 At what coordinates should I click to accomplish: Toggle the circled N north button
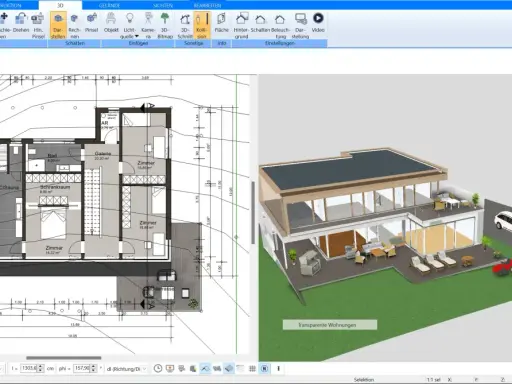coord(264,368)
